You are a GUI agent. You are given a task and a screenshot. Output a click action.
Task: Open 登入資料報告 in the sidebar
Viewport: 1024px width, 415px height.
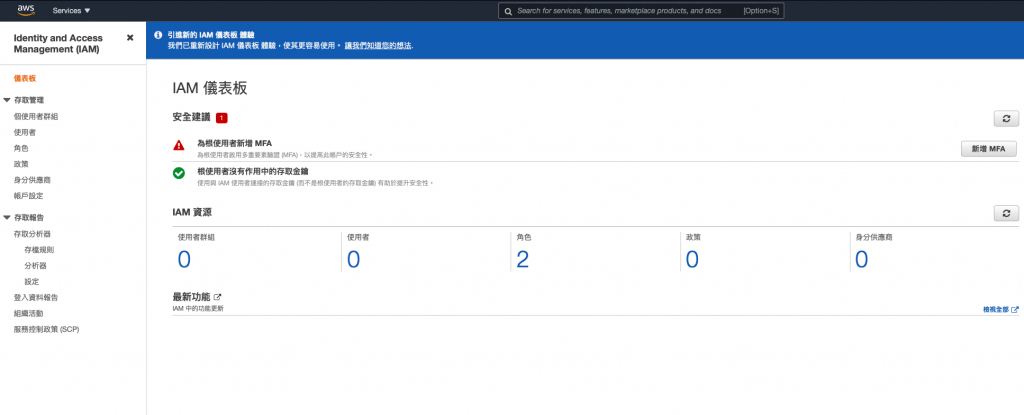click(x=36, y=297)
